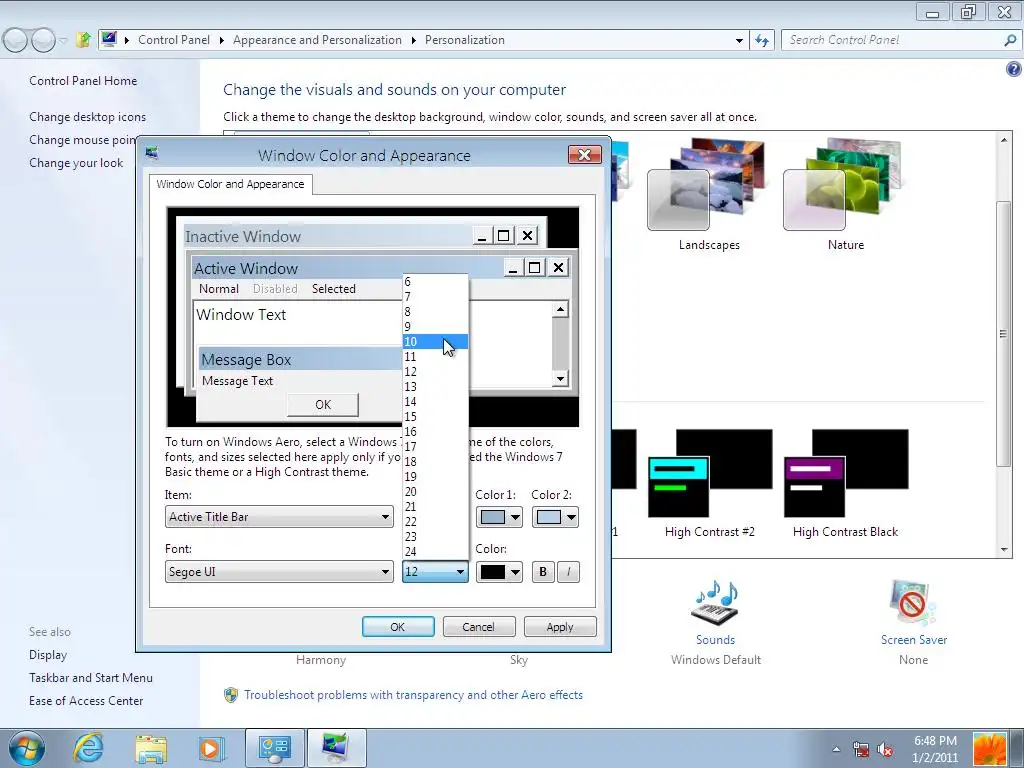Click the Inactive Window title in the preview
The width and height of the screenshot is (1024, 768).
pyautogui.click(x=243, y=236)
